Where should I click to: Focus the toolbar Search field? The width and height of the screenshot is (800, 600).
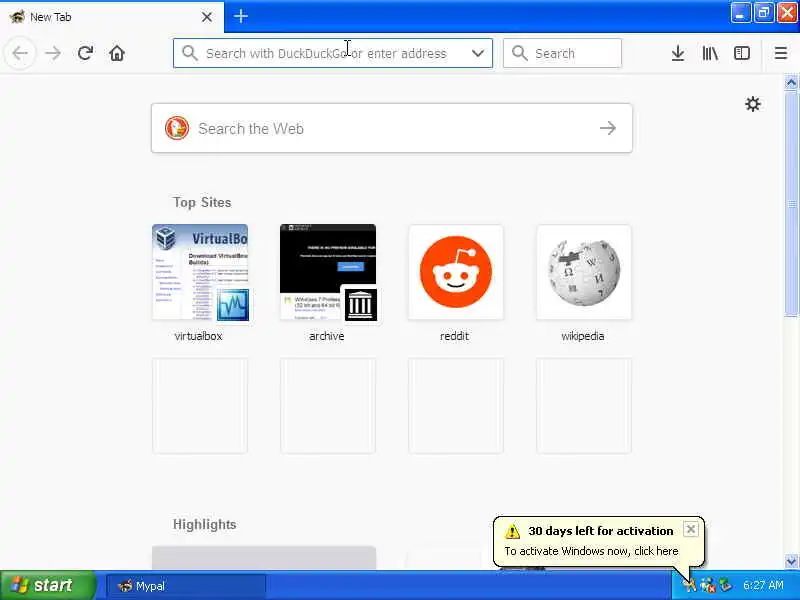click(x=562, y=53)
